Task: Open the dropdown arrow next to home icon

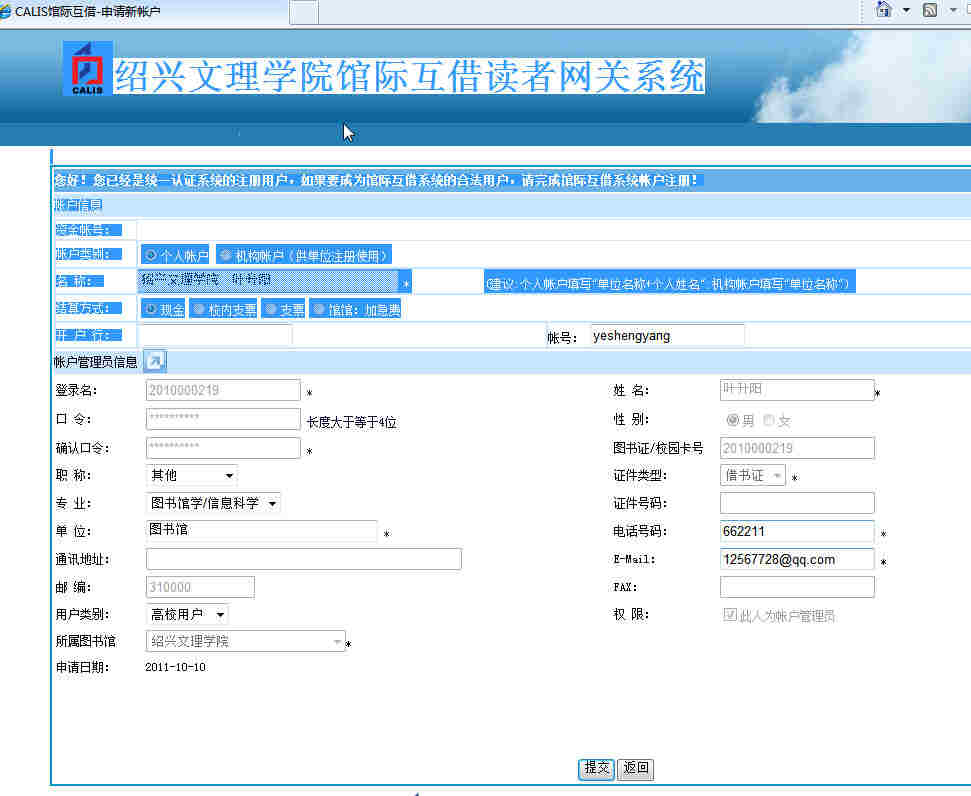Action: (906, 10)
